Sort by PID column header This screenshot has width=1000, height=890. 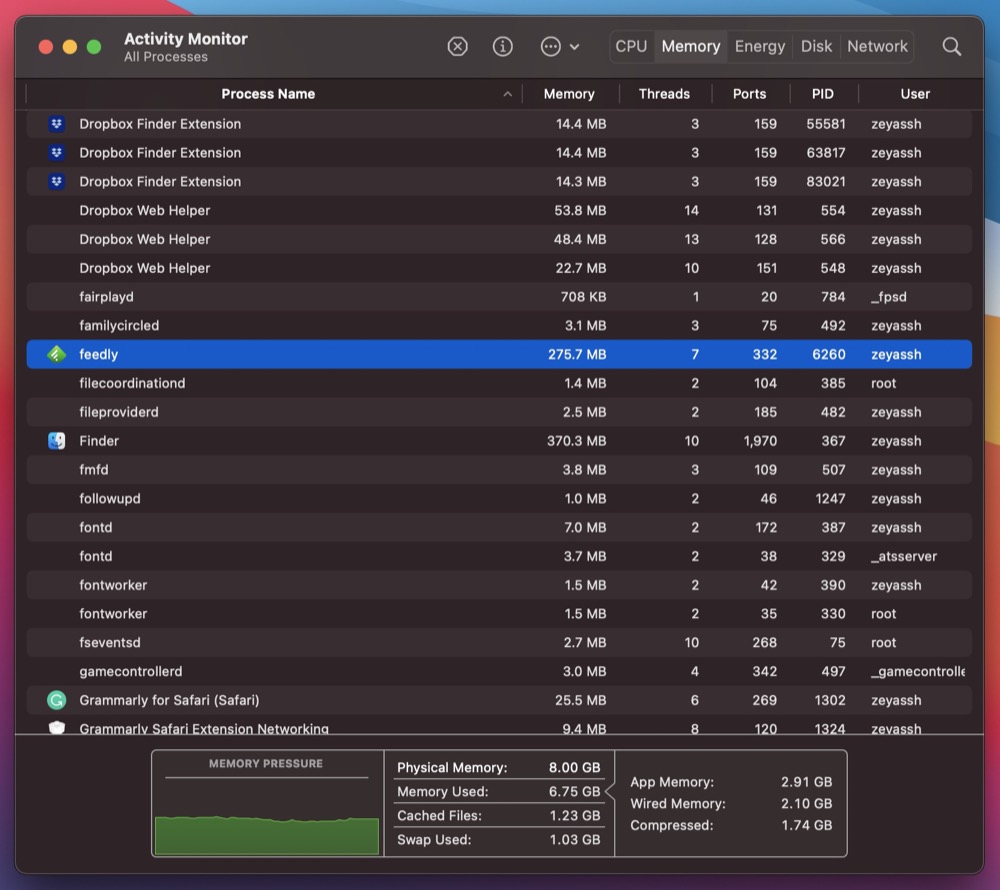(822, 94)
